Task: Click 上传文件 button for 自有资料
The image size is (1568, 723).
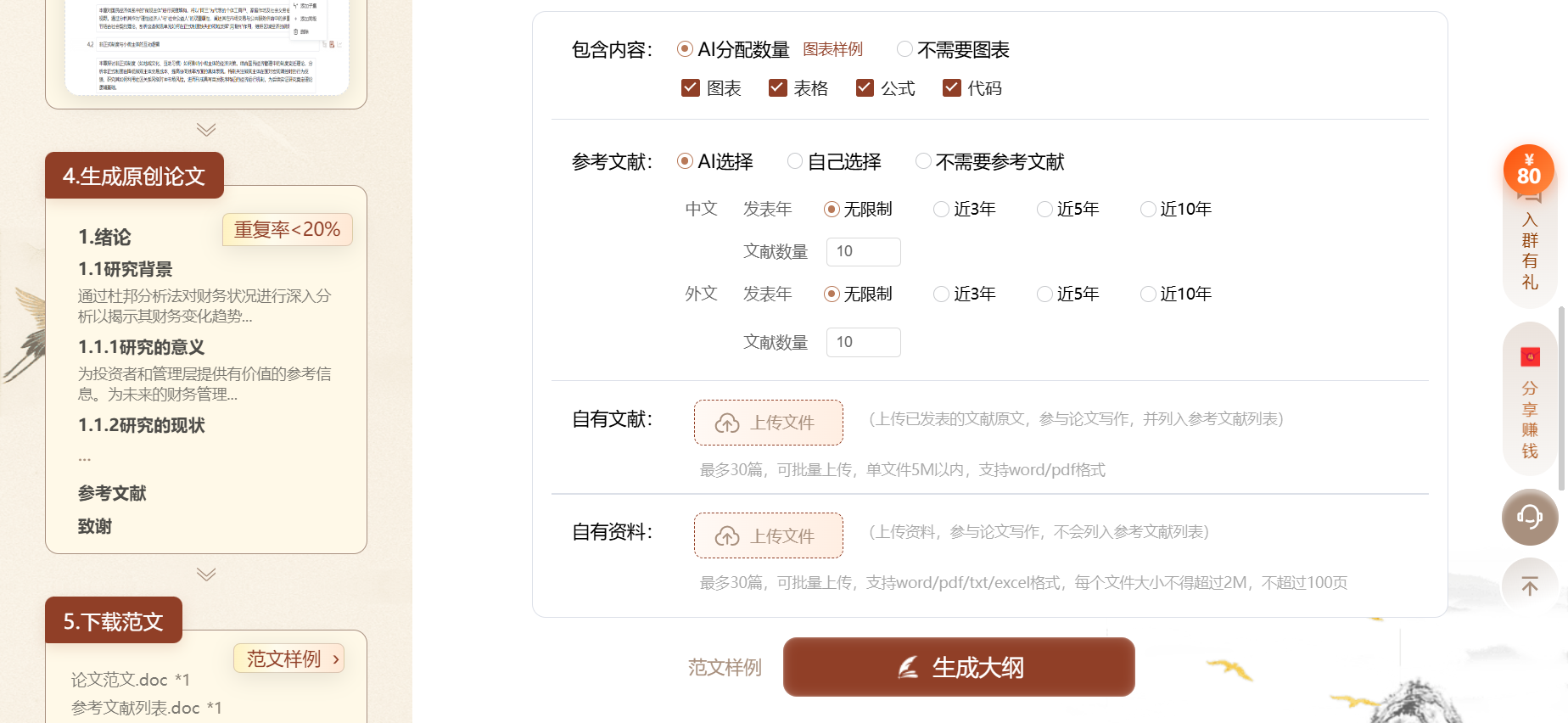Action: [x=769, y=535]
